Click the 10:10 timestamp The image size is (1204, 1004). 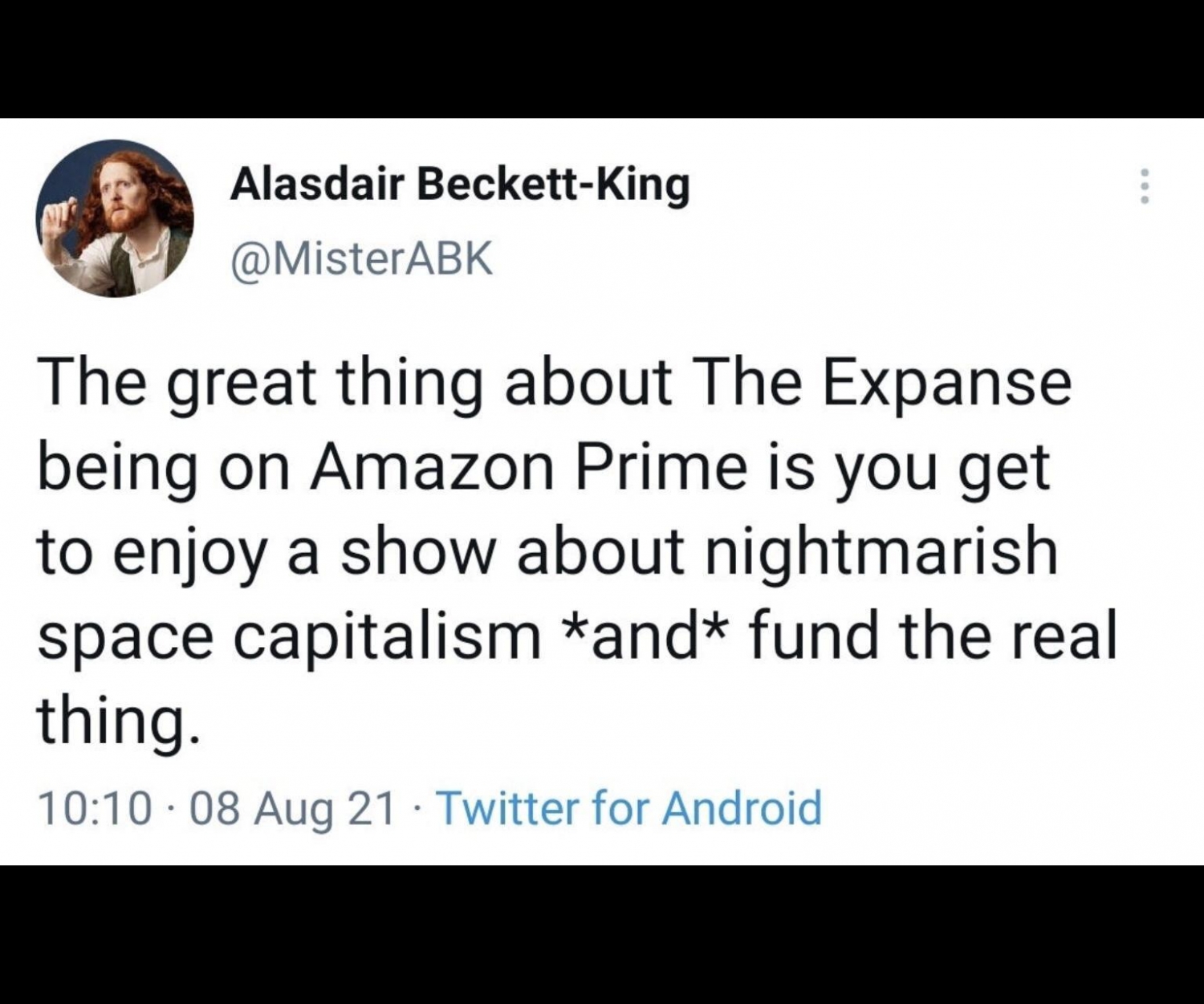[95, 807]
